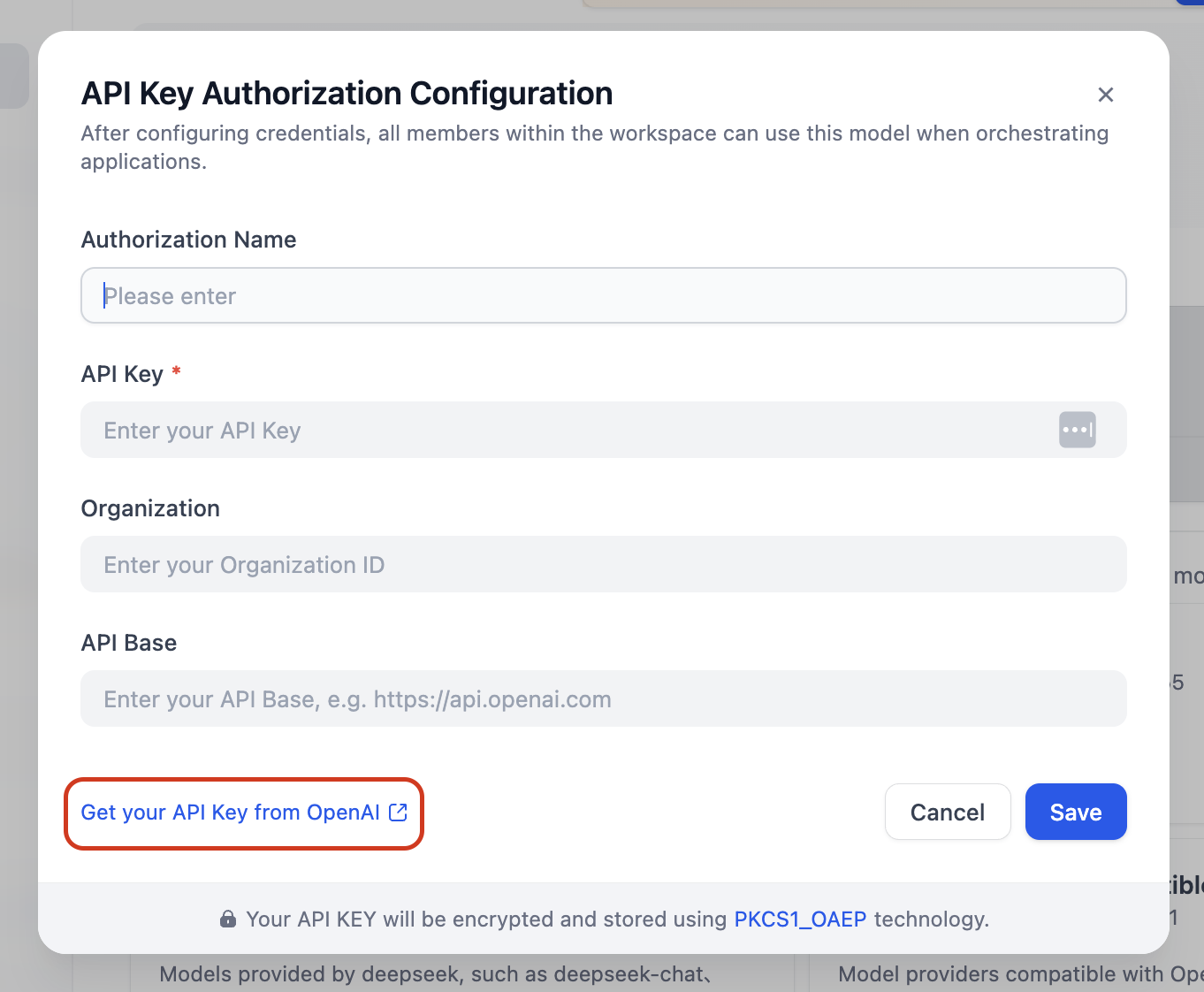Click the red required asterisk

[177, 372]
